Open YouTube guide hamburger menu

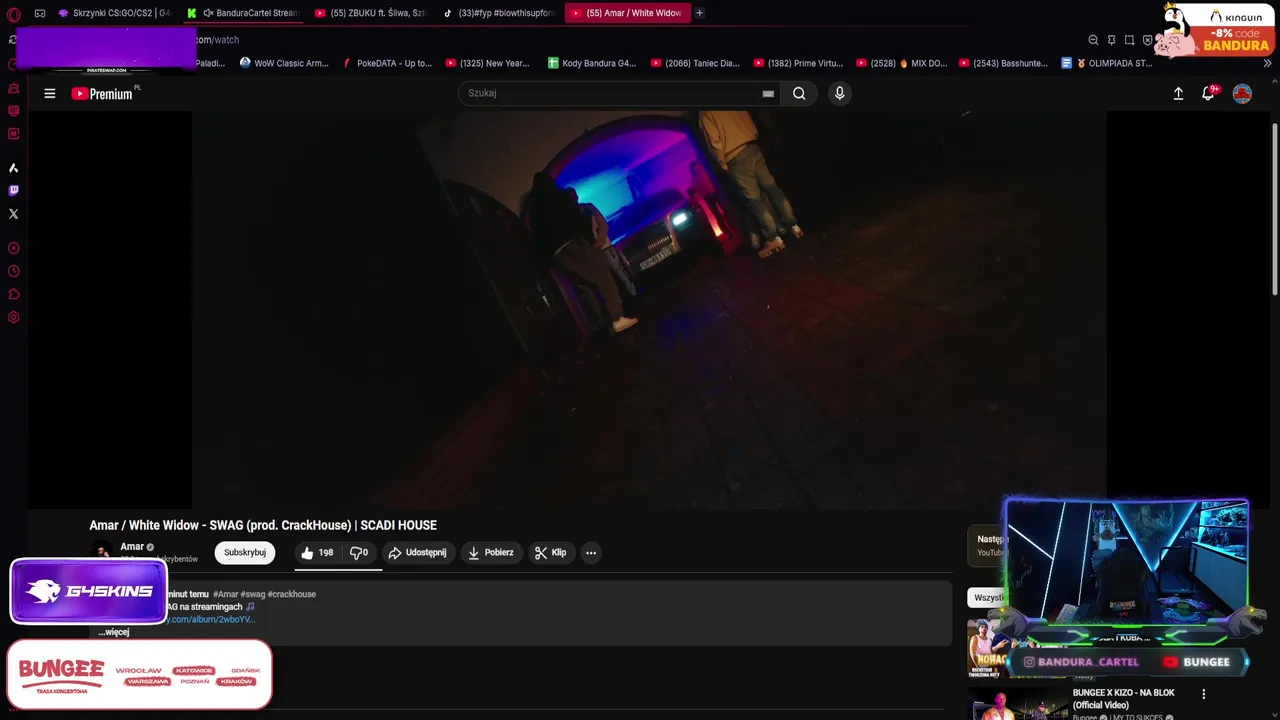tap(50, 93)
